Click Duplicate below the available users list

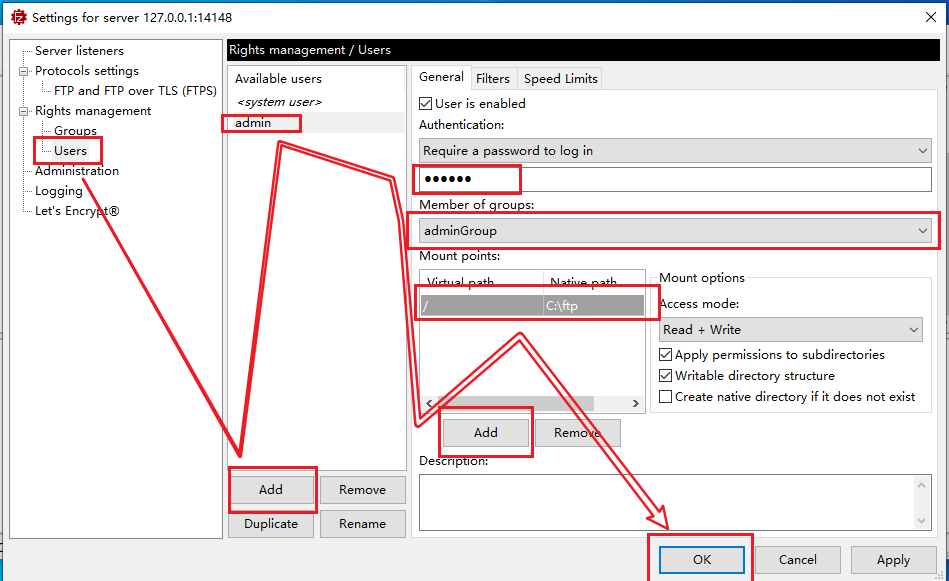270,524
